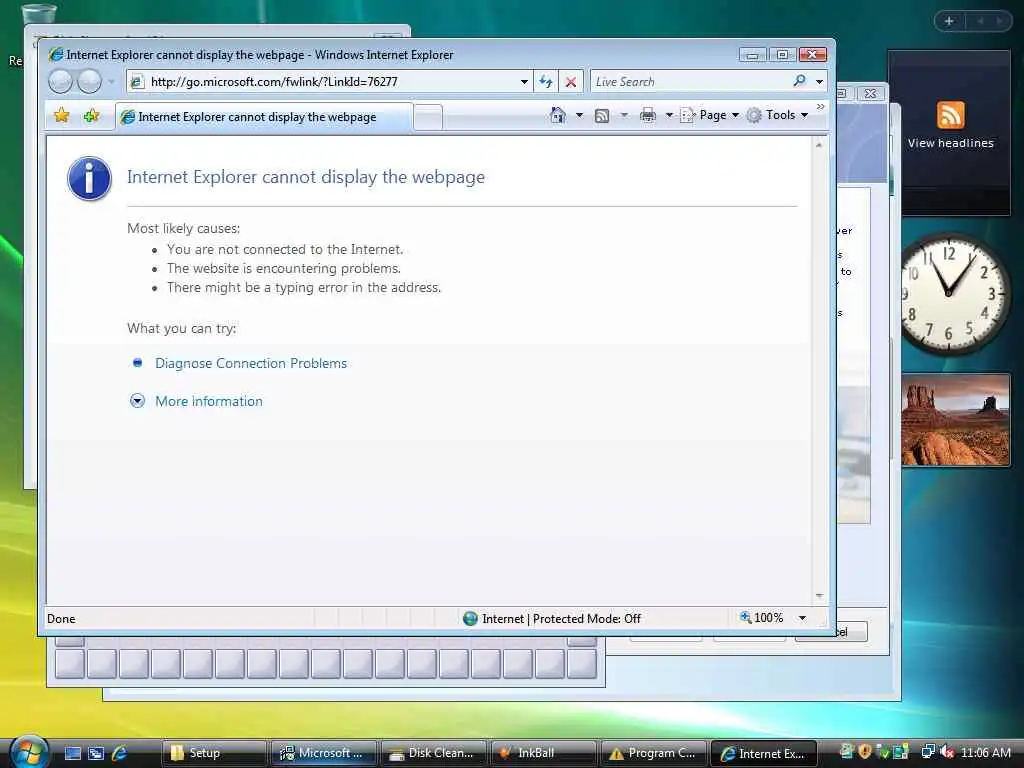Click the sidebar add gadget plus button
Viewport: 1024px width, 768px height.
pos(949,21)
